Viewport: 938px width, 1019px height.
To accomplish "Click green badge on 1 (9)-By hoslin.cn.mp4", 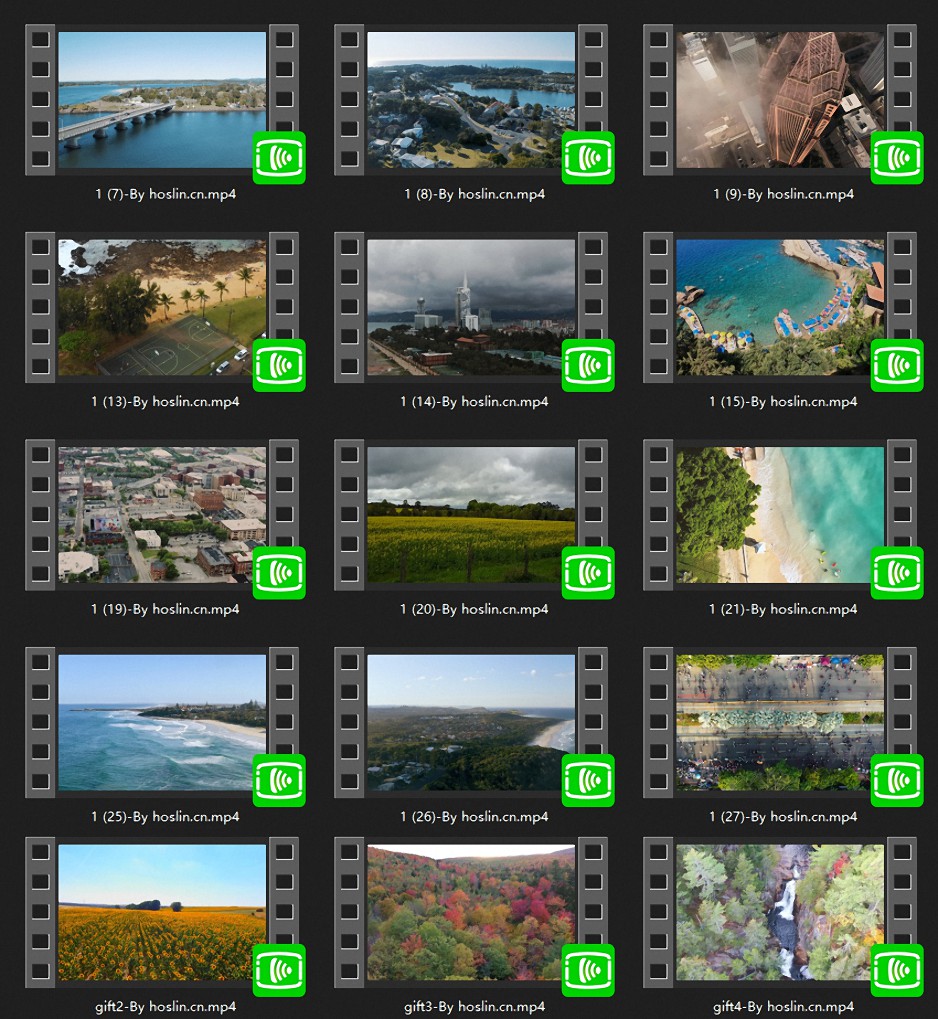I will coord(897,157).
